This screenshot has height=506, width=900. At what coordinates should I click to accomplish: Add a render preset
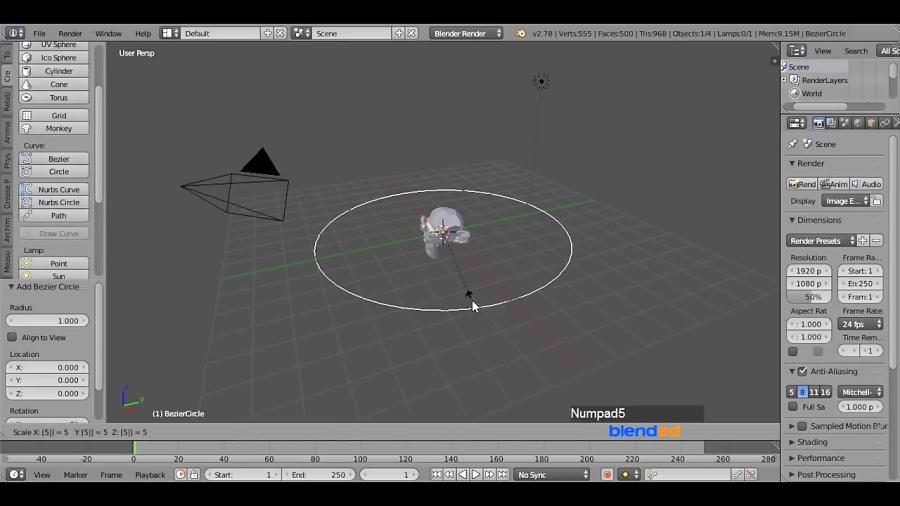coord(863,241)
